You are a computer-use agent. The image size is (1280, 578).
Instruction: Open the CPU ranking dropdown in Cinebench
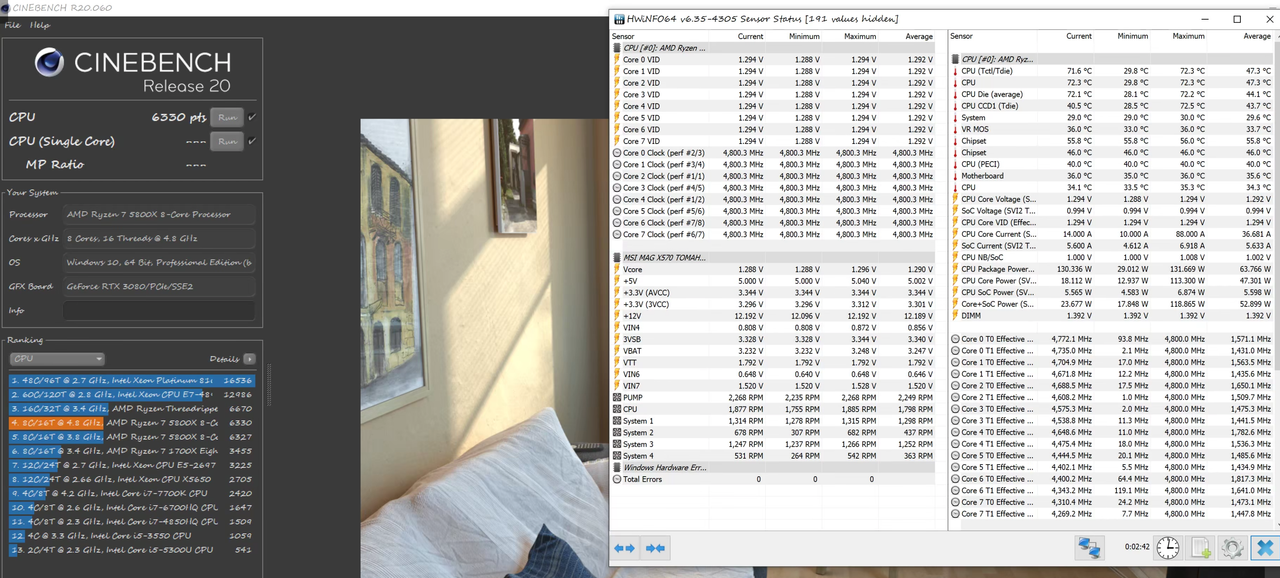click(x=57, y=359)
